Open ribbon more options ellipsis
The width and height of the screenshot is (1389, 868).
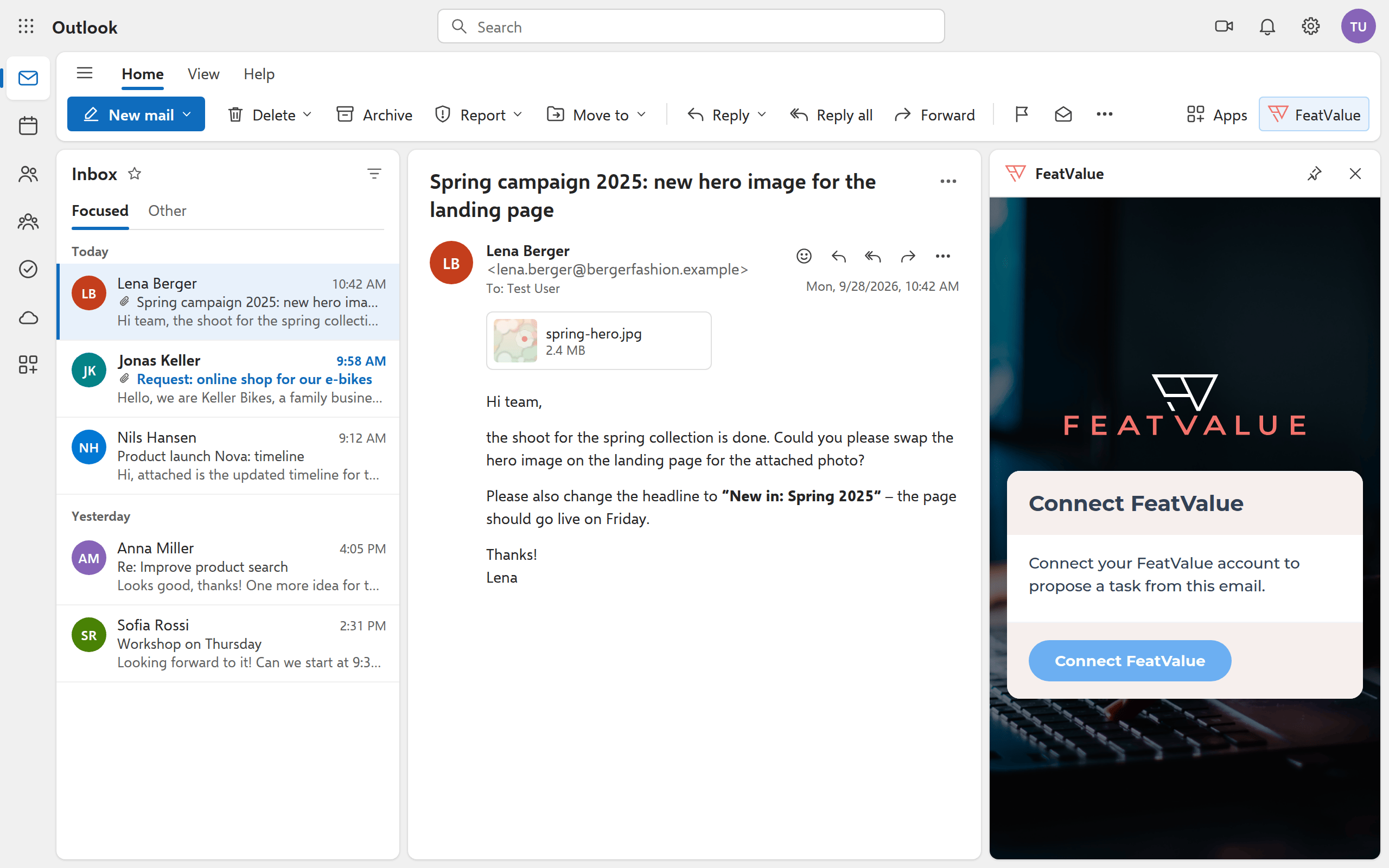(1104, 114)
